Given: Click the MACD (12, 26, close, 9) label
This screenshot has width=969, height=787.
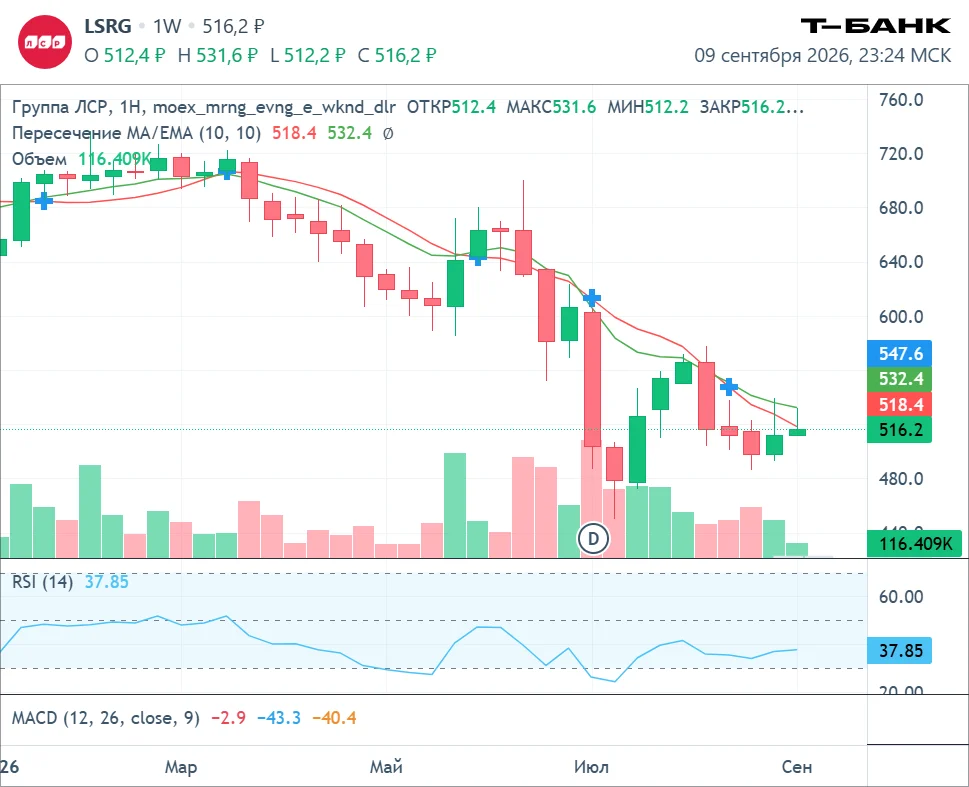Looking at the screenshot, I should (x=106, y=718).
